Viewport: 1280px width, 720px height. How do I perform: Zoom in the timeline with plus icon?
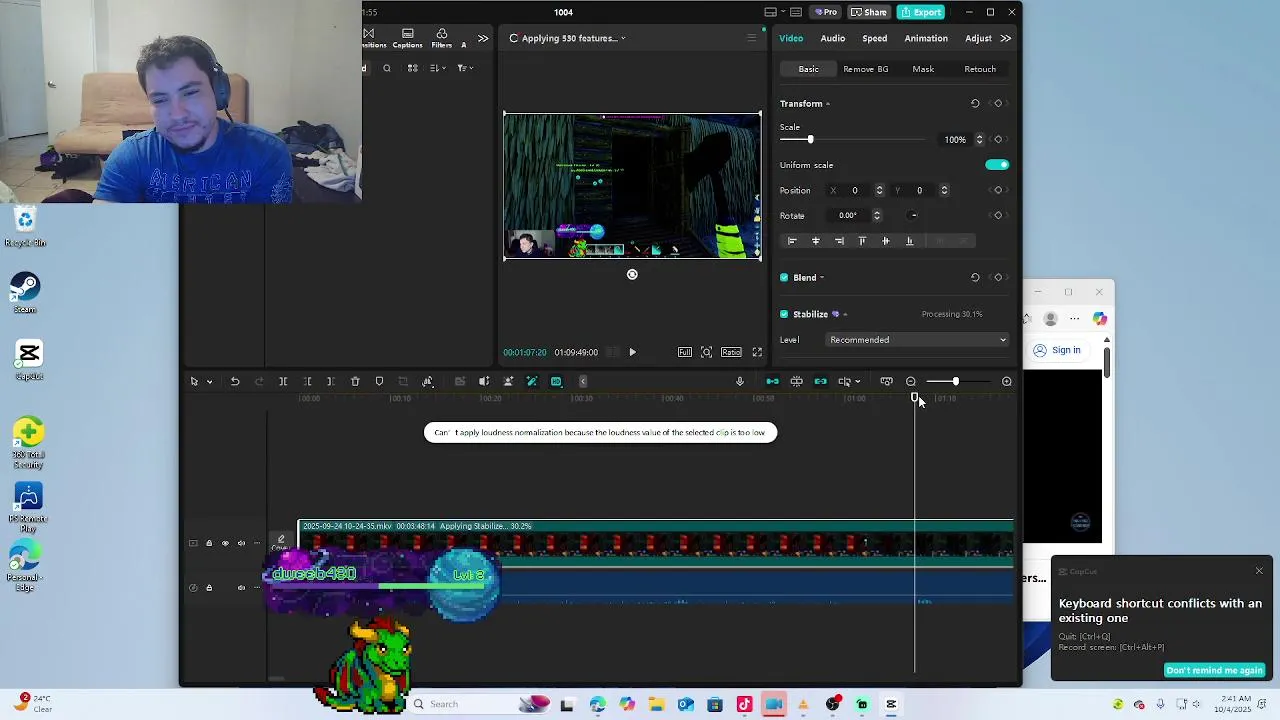click(1007, 381)
